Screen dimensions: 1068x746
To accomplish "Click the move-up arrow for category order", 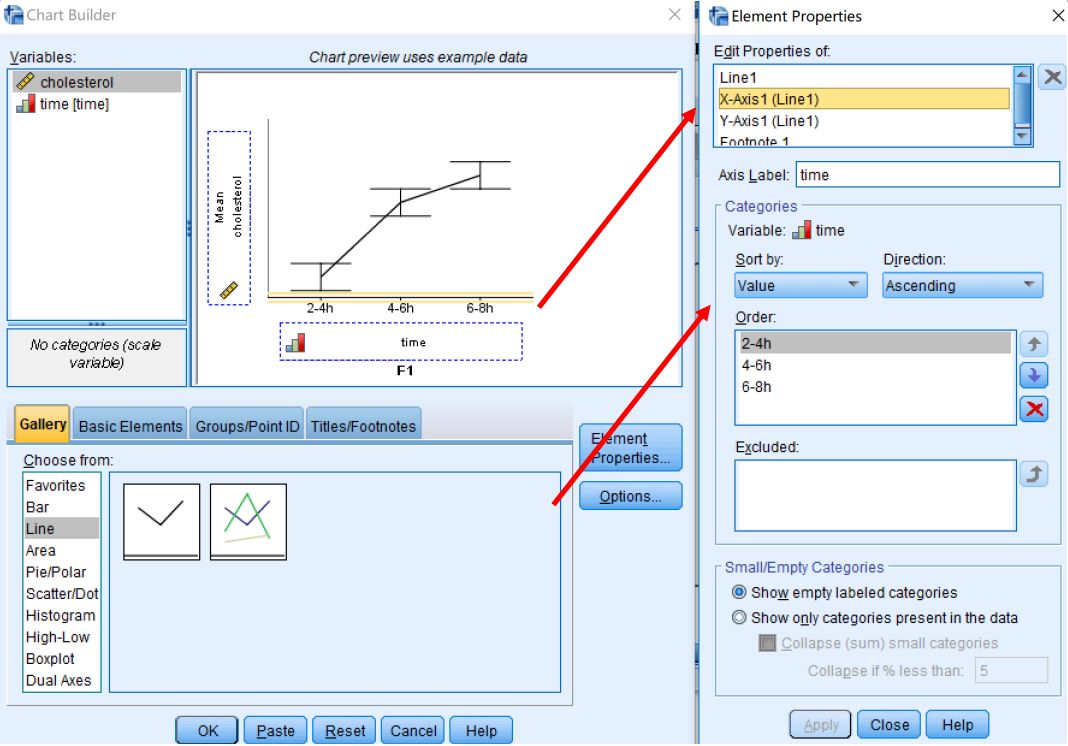I will [x=1034, y=344].
